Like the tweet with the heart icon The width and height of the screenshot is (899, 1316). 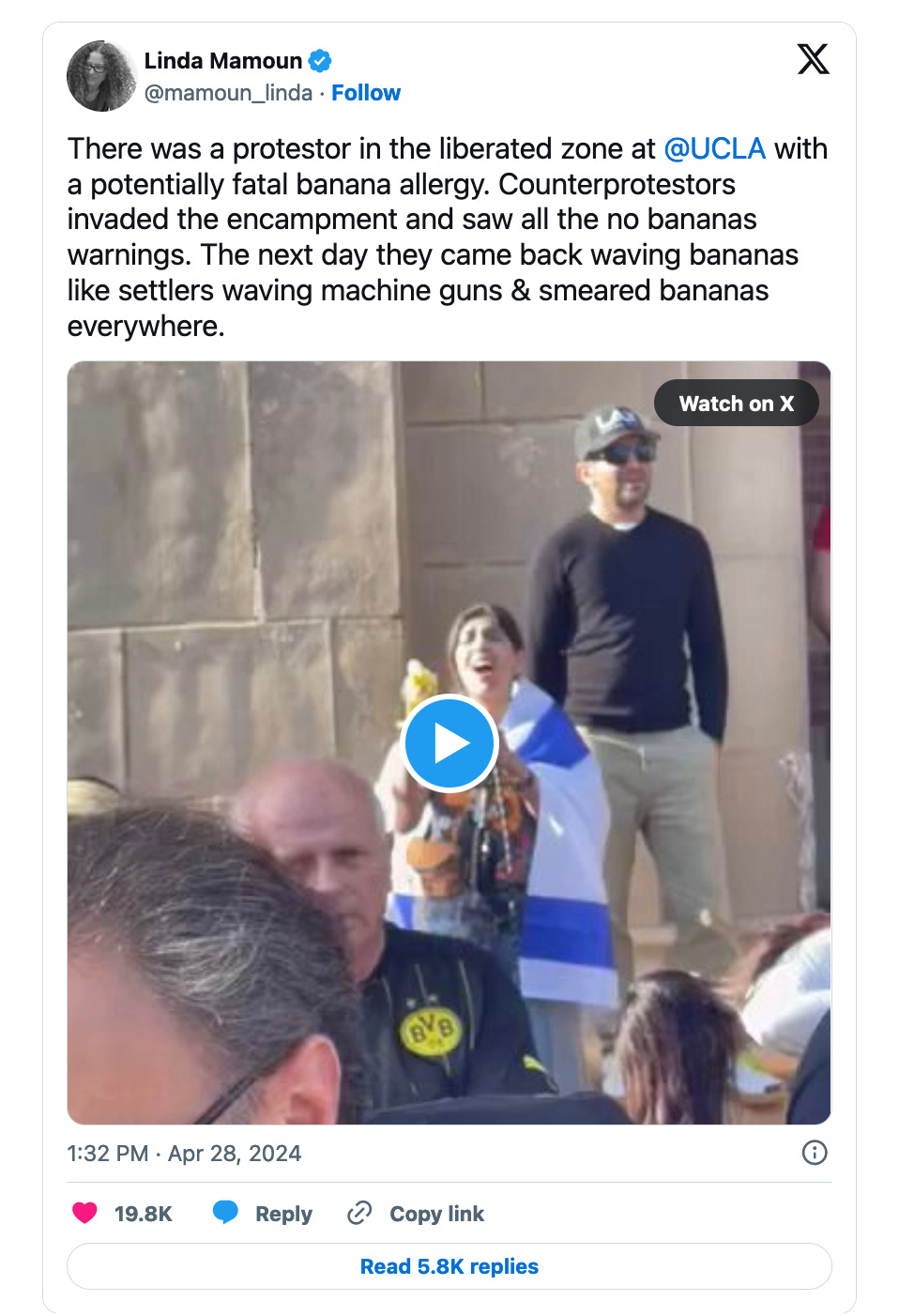point(85,1213)
